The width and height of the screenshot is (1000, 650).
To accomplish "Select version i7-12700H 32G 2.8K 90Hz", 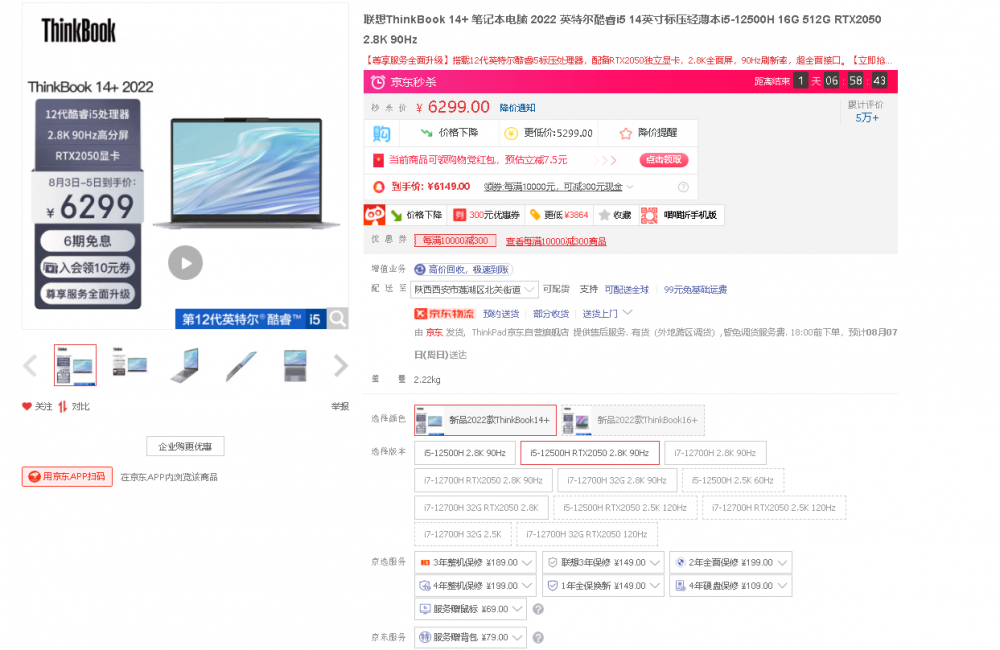I will 616,480.
